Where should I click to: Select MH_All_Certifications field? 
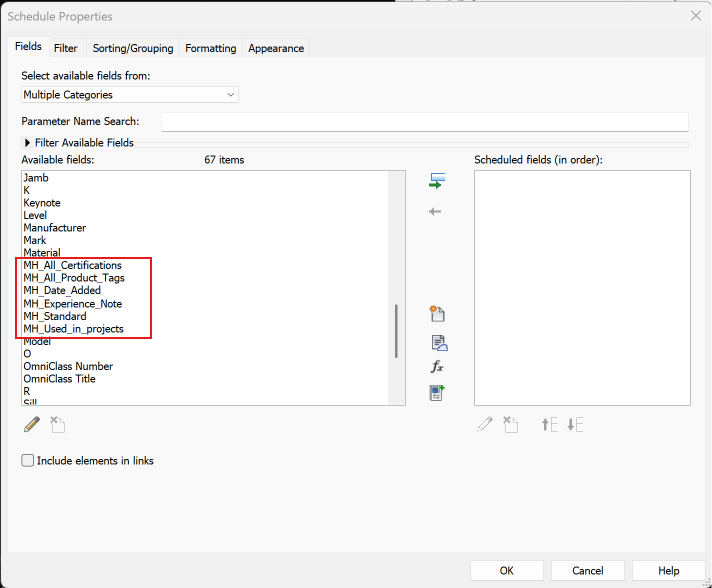click(x=73, y=265)
